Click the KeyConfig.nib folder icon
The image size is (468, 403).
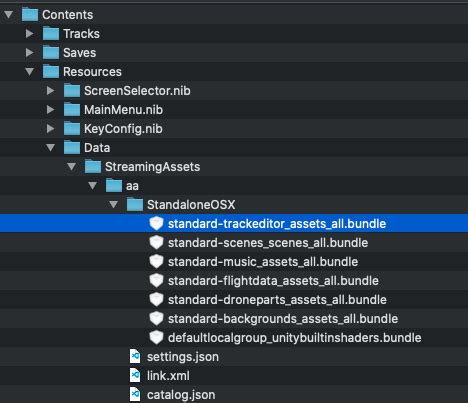[x=72, y=128]
